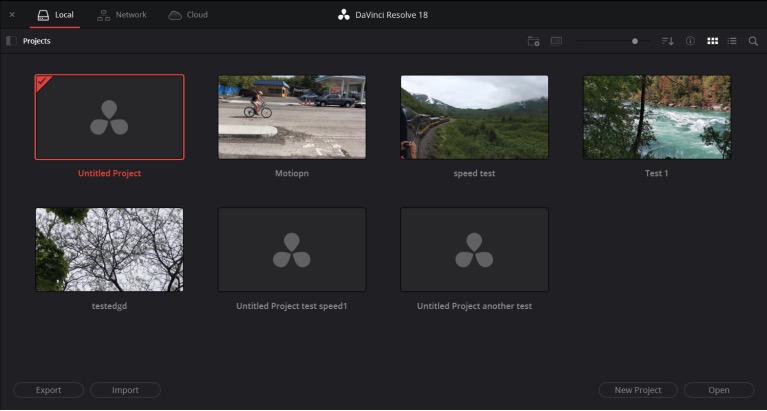Click the Open button
Screen dimensions: 767x411
coord(719,390)
